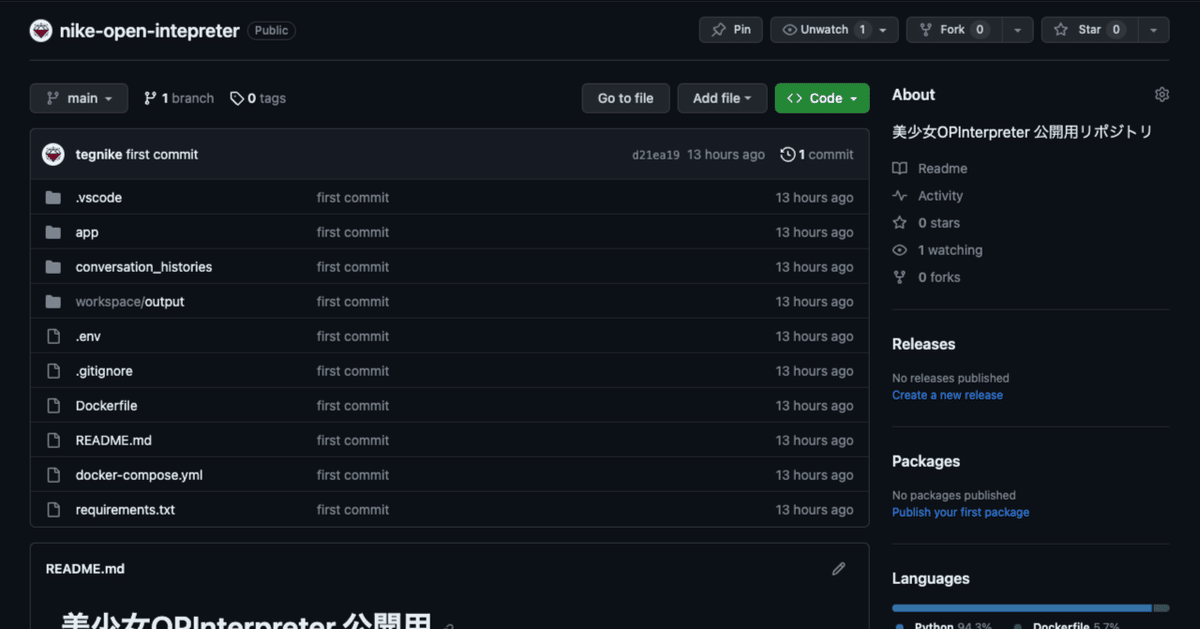Click the conversation_histories folder icon
This screenshot has height=629, width=1200.
coord(53,267)
